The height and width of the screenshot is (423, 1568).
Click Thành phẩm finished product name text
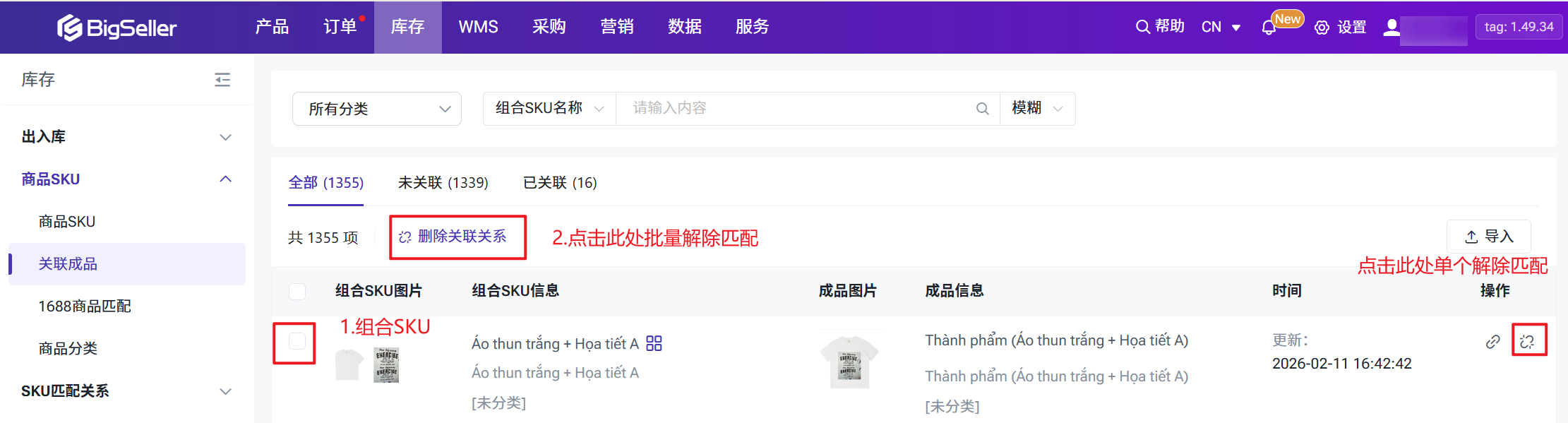1057,340
